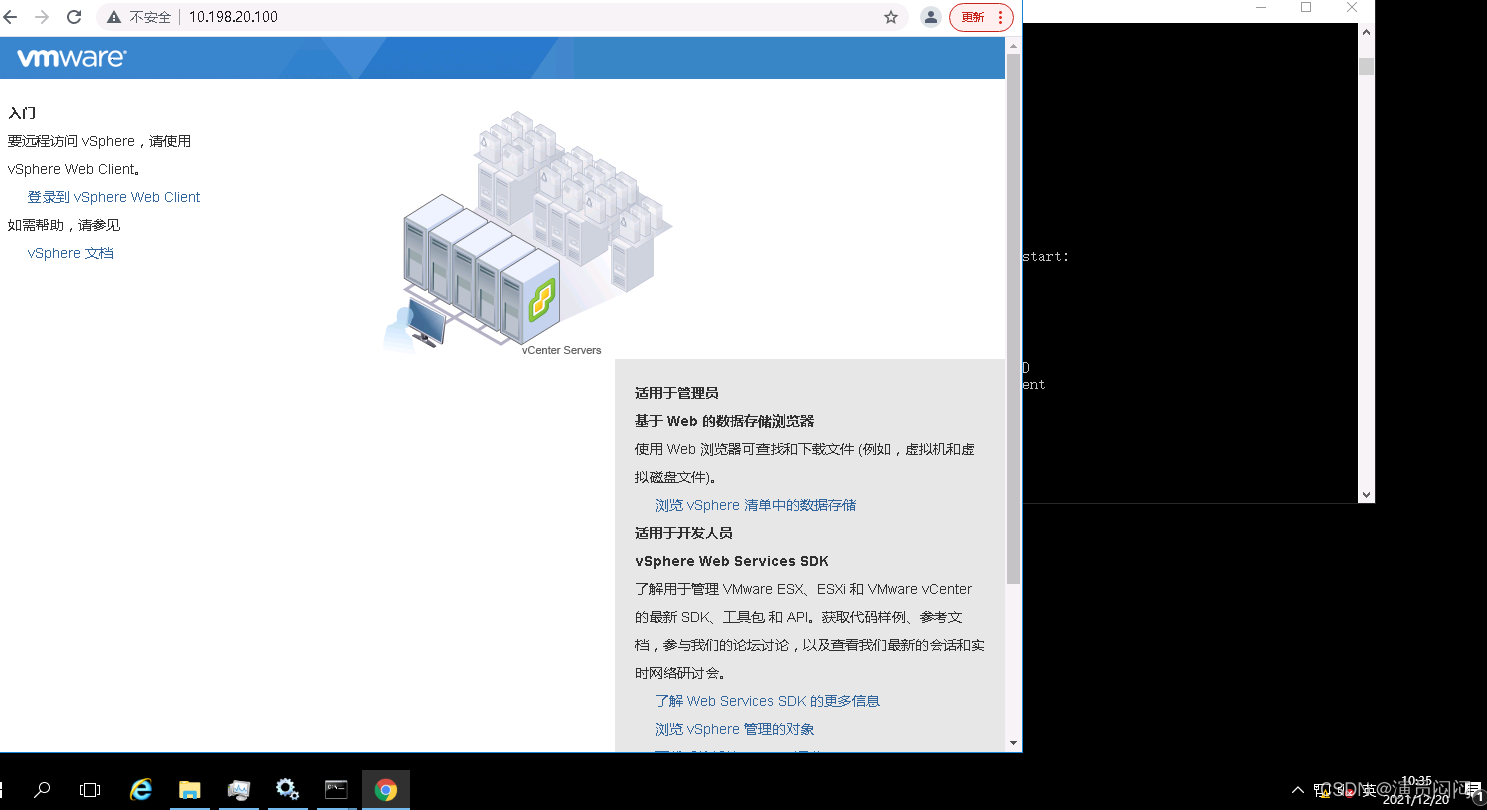Image resolution: width=1487 pixels, height=810 pixels.
Task: Open Windows search from the taskbar
Action: (42, 790)
